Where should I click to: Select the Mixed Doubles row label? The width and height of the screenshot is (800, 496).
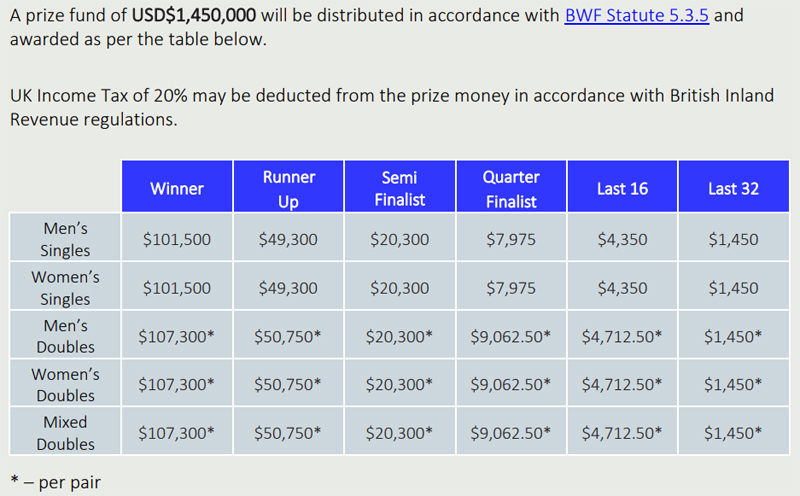pos(65,433)
